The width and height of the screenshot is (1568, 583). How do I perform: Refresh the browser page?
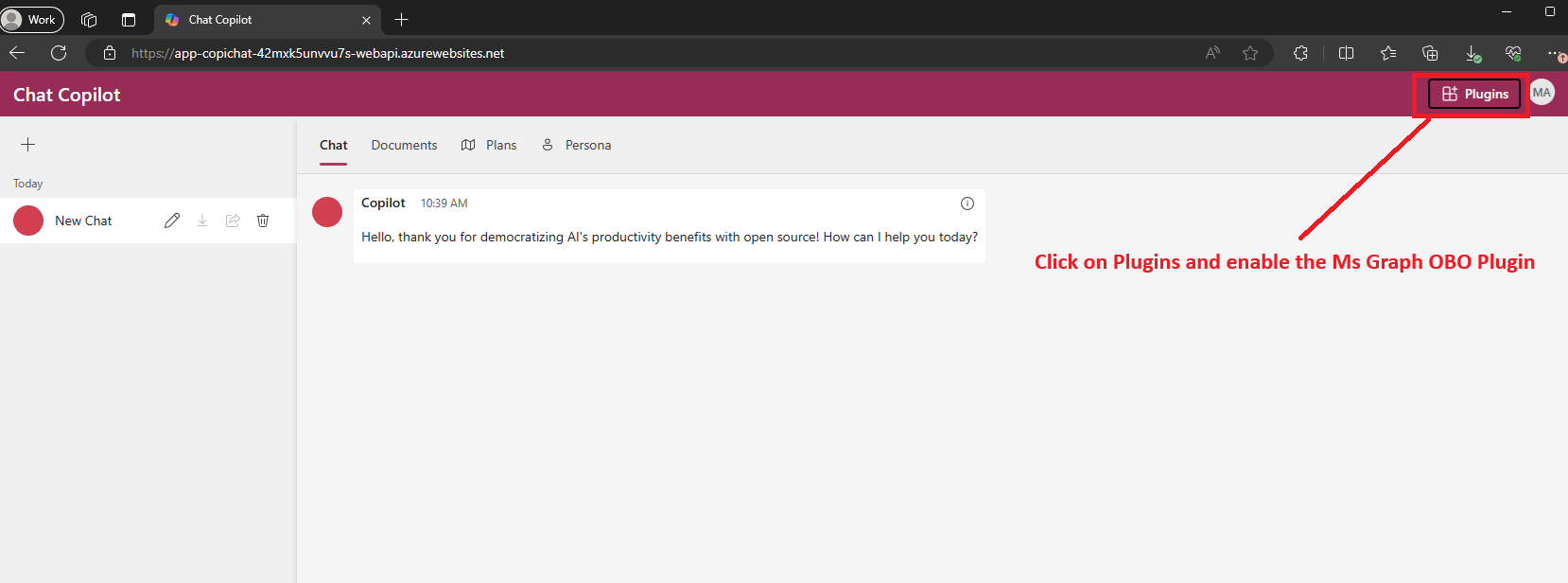click(59, 53)
